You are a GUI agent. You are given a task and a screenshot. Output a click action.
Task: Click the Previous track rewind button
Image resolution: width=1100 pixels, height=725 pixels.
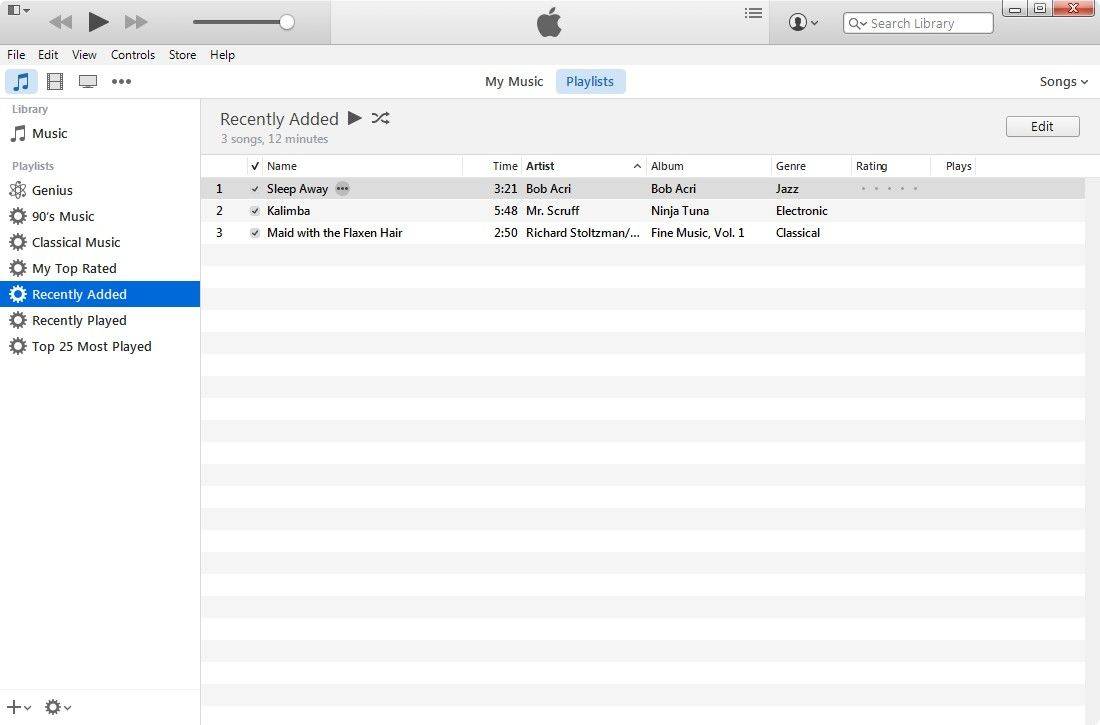coord(61,22)
